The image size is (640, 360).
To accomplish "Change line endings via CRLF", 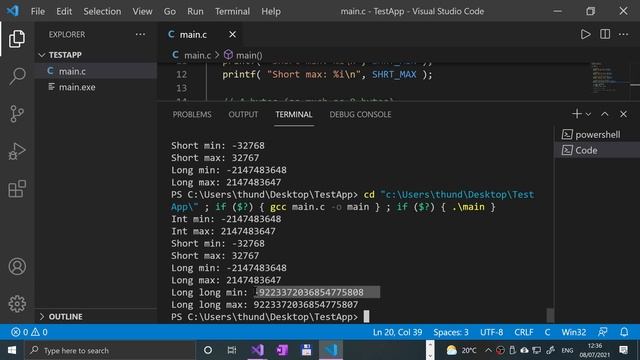I will [x=524, y=332].
